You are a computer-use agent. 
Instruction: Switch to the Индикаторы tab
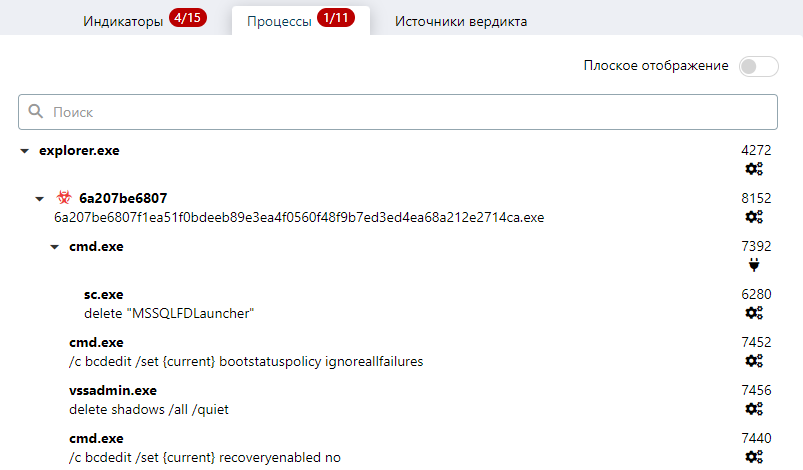(123, 21)
